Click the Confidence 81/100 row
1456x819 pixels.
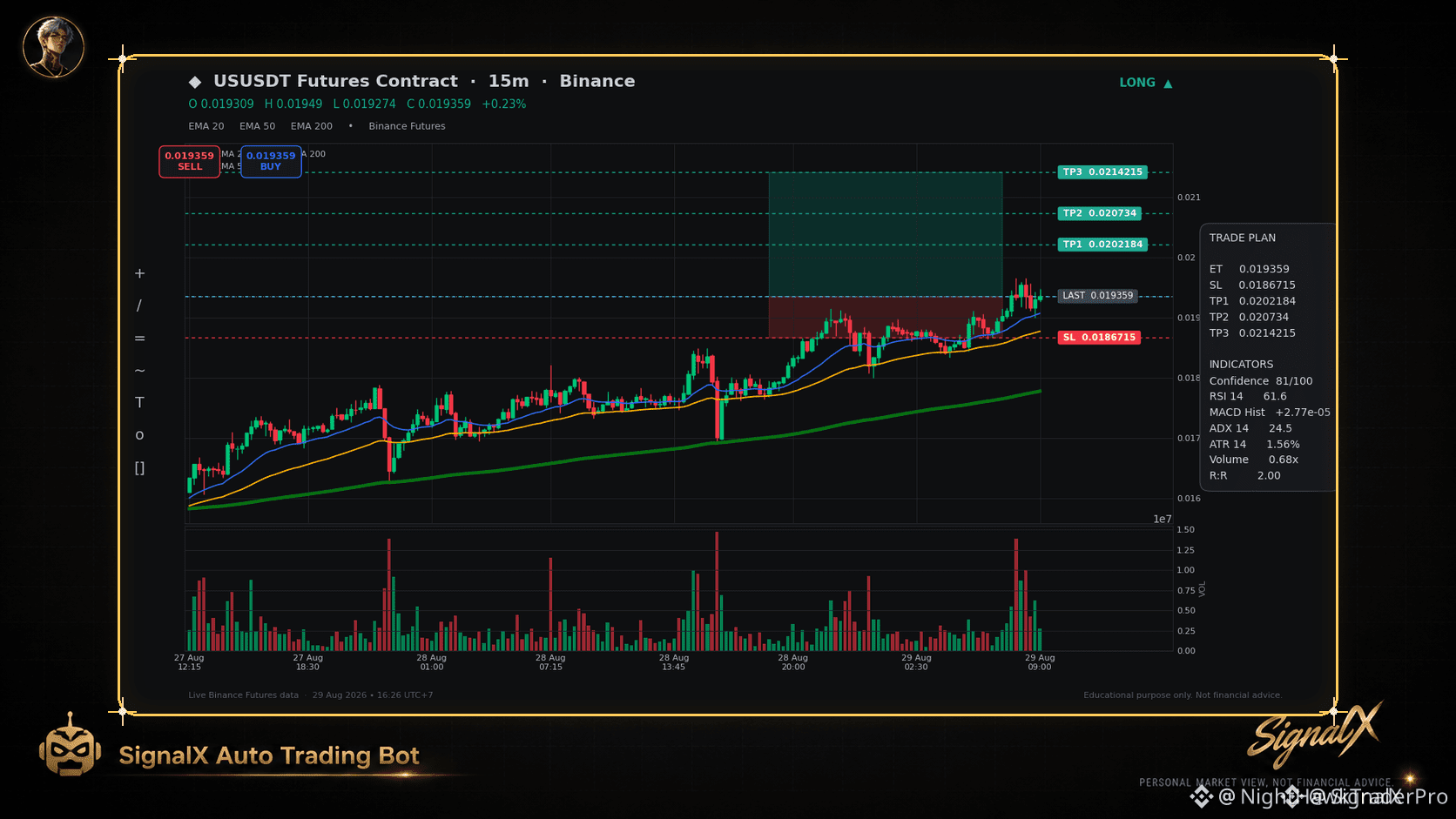[x=1261, y=381]
